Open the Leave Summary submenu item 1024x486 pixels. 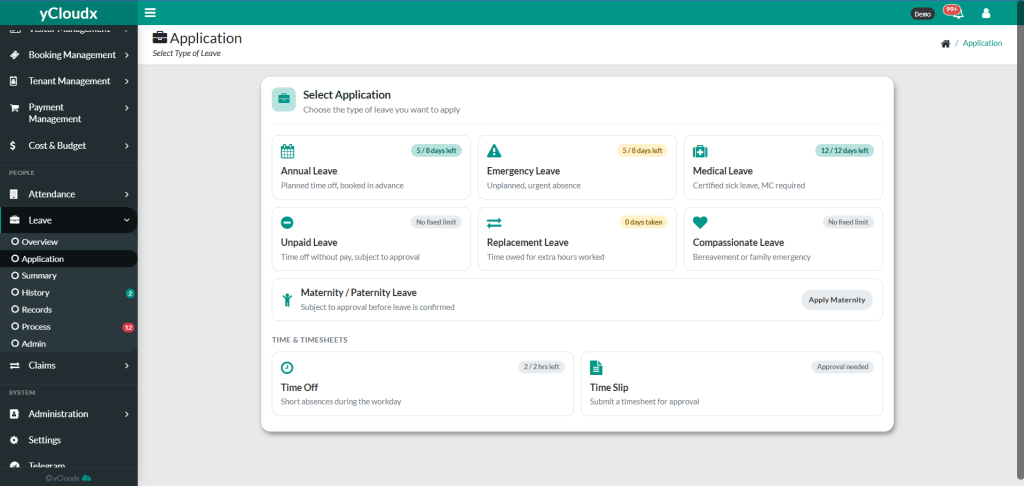69,276
